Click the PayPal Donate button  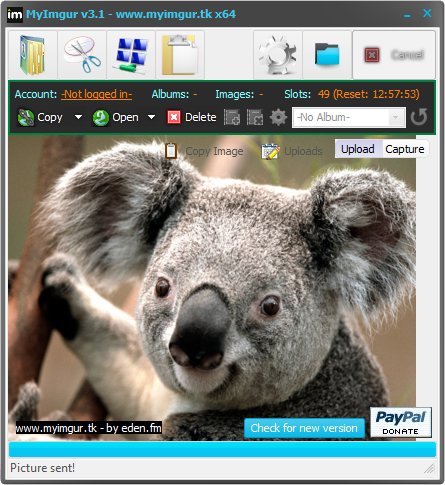[401, 422]
